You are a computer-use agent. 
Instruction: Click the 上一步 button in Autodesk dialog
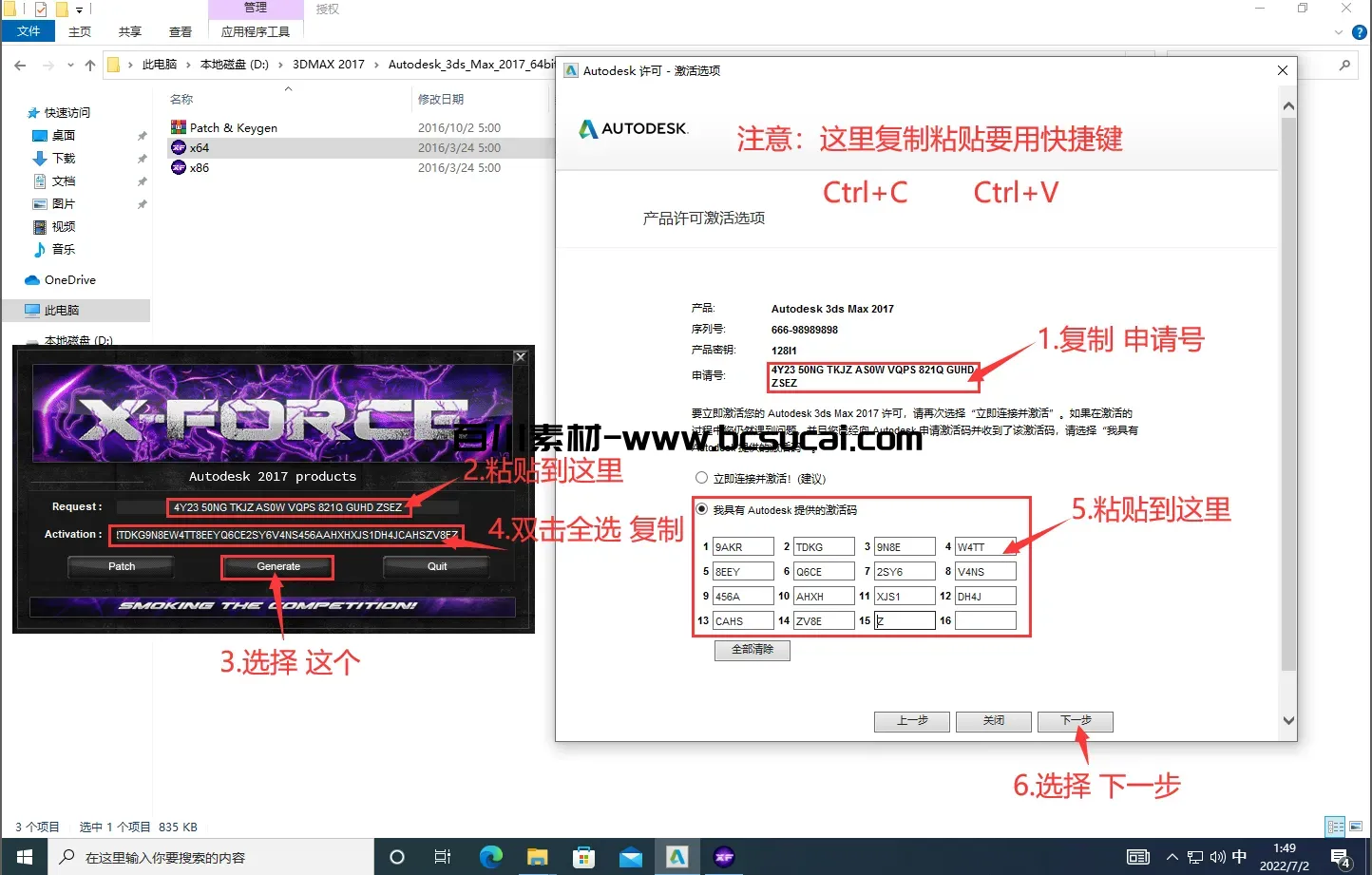(912, 721)
